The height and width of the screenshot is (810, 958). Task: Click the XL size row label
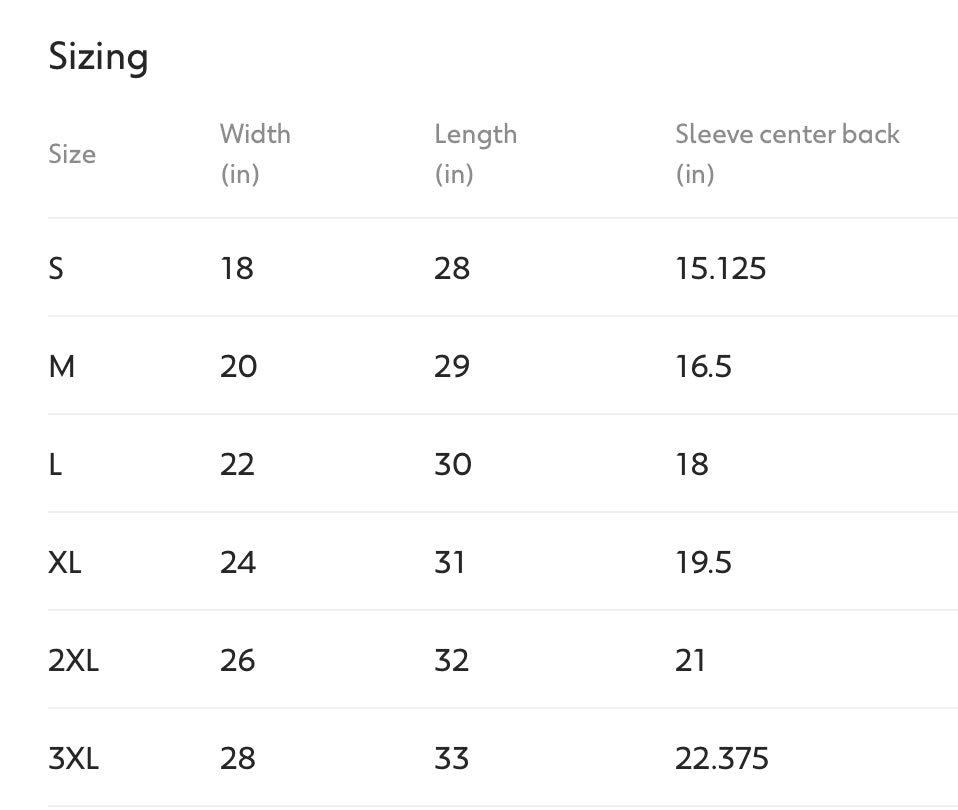[x=65, y=562]
